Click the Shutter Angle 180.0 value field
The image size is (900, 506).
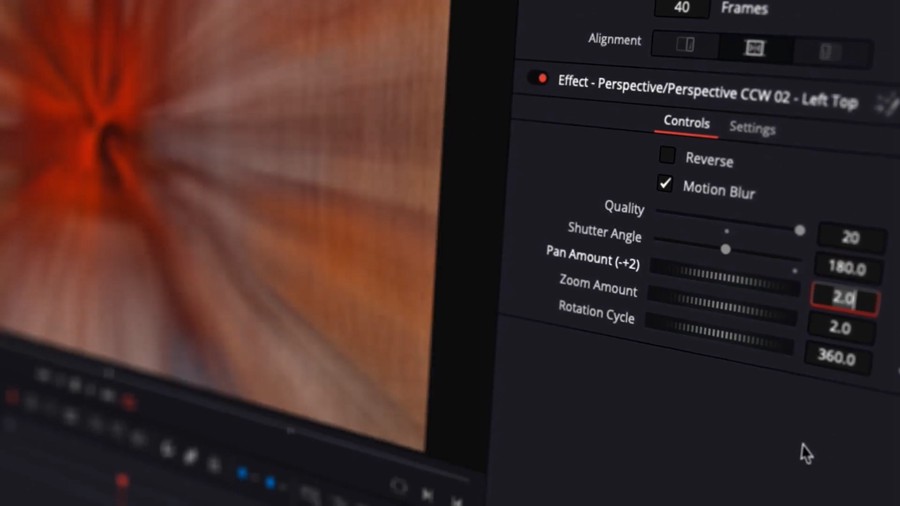click(847, 268)
